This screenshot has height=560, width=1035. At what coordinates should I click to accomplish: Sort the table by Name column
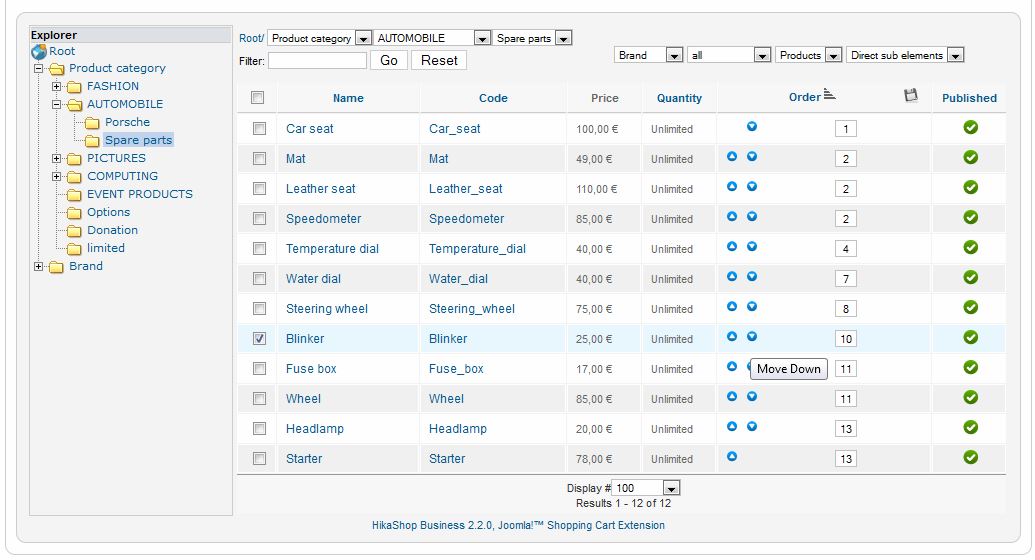pyautogui.click(x=348, y=98)
